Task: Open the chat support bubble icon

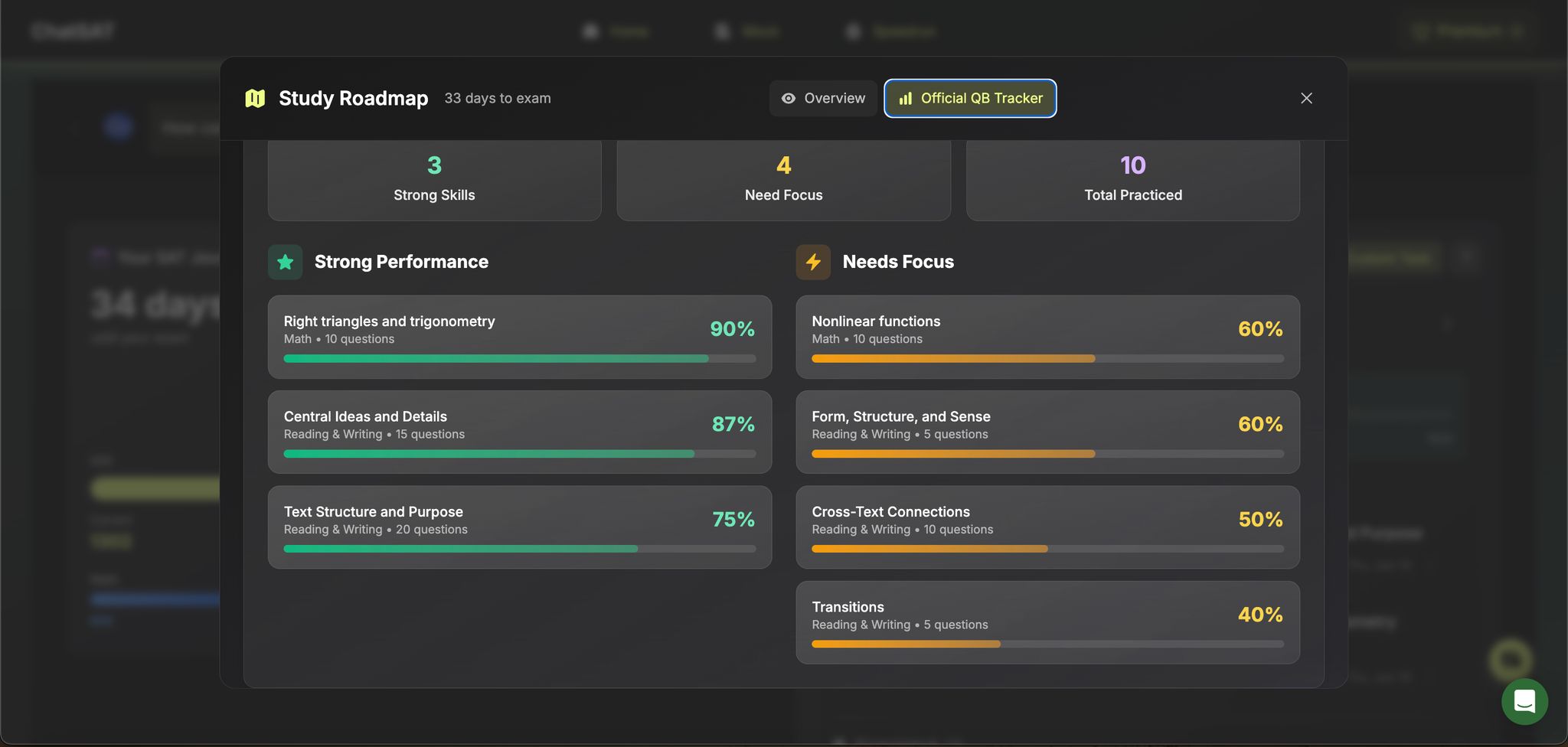Action: point(1524,701)
